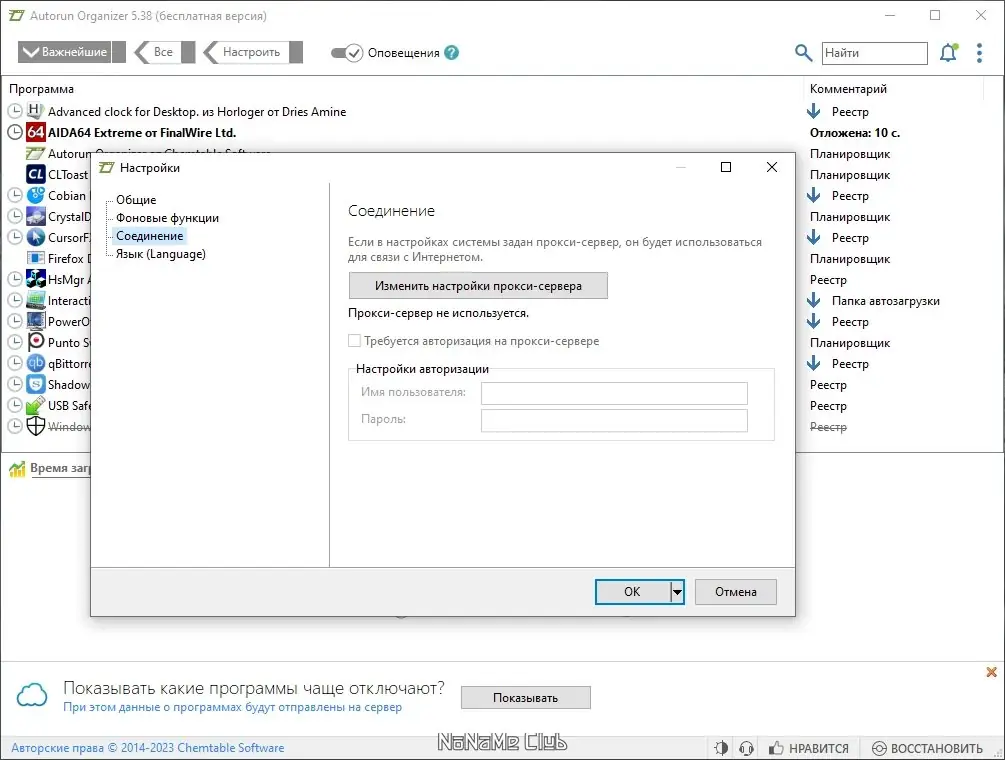Click the Cobian program icon
This screenshot has height=760, width=1005.
36,195
